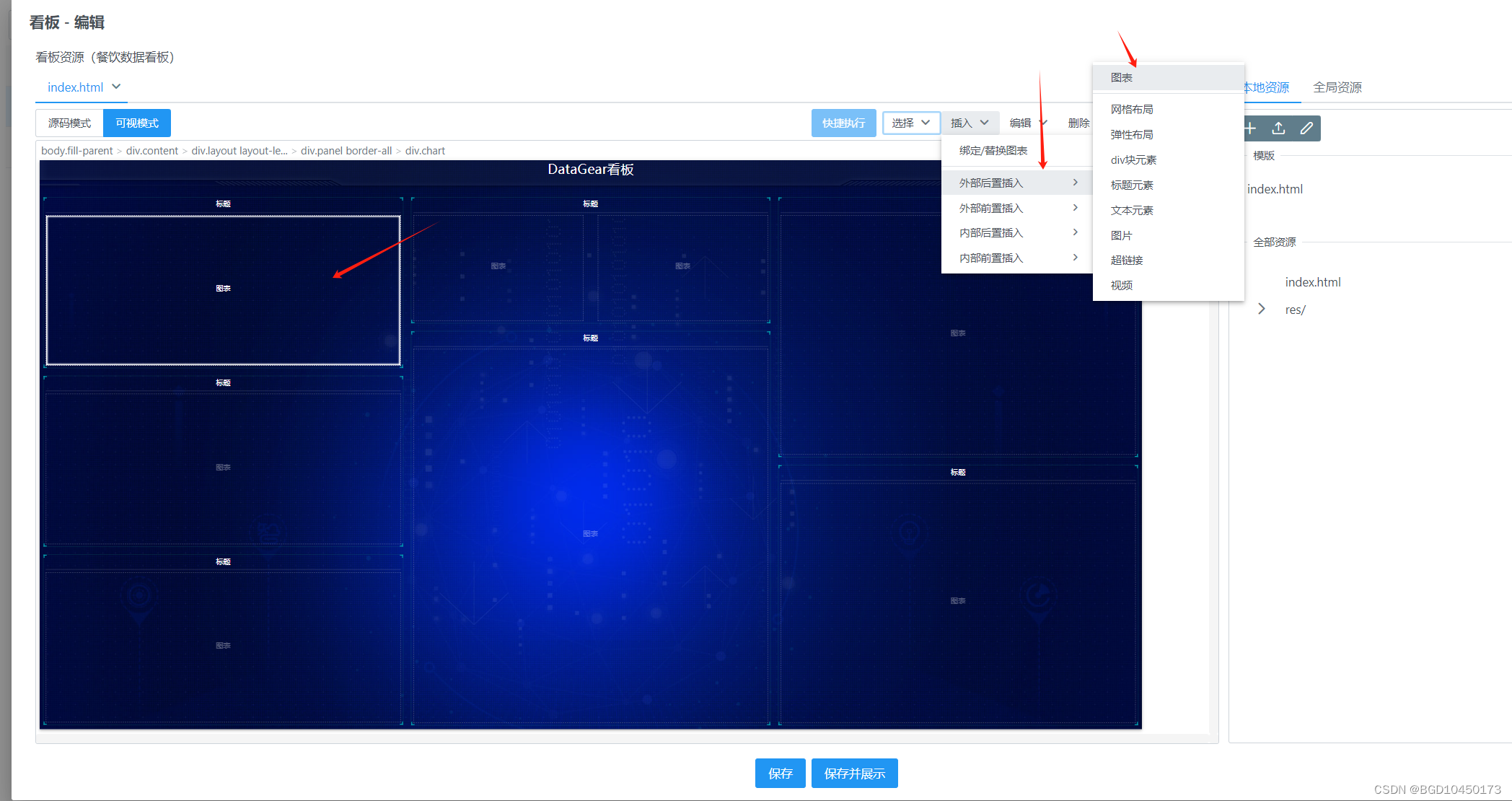The height and width of the screenshot is (801, 1512).
Task: Select 网格布局 insert option
Action: click(x=1132, y=109)
